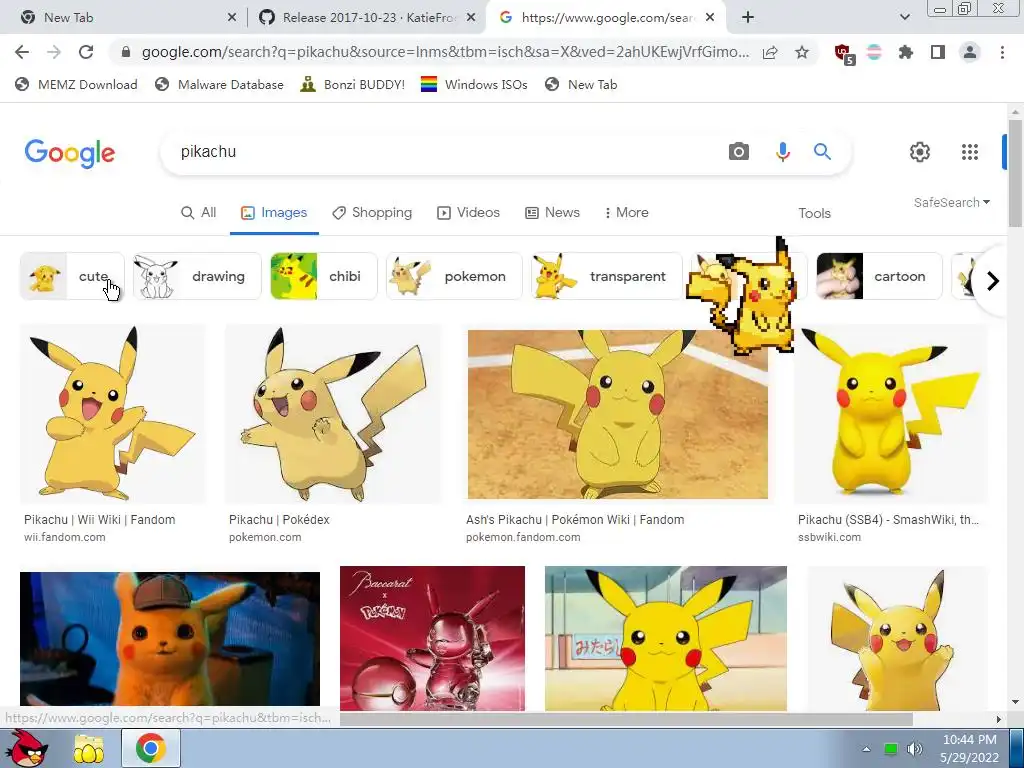Filter by drawing suggestion chip
The height and width of the screenshot is (768, 1024).
coord(197,276)
